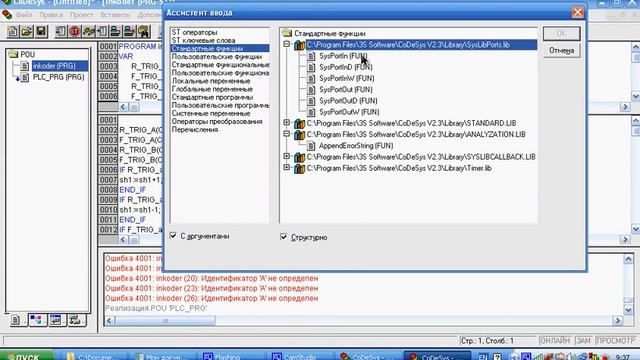Select SysPortInW (FUN) function

click(347, 78)
